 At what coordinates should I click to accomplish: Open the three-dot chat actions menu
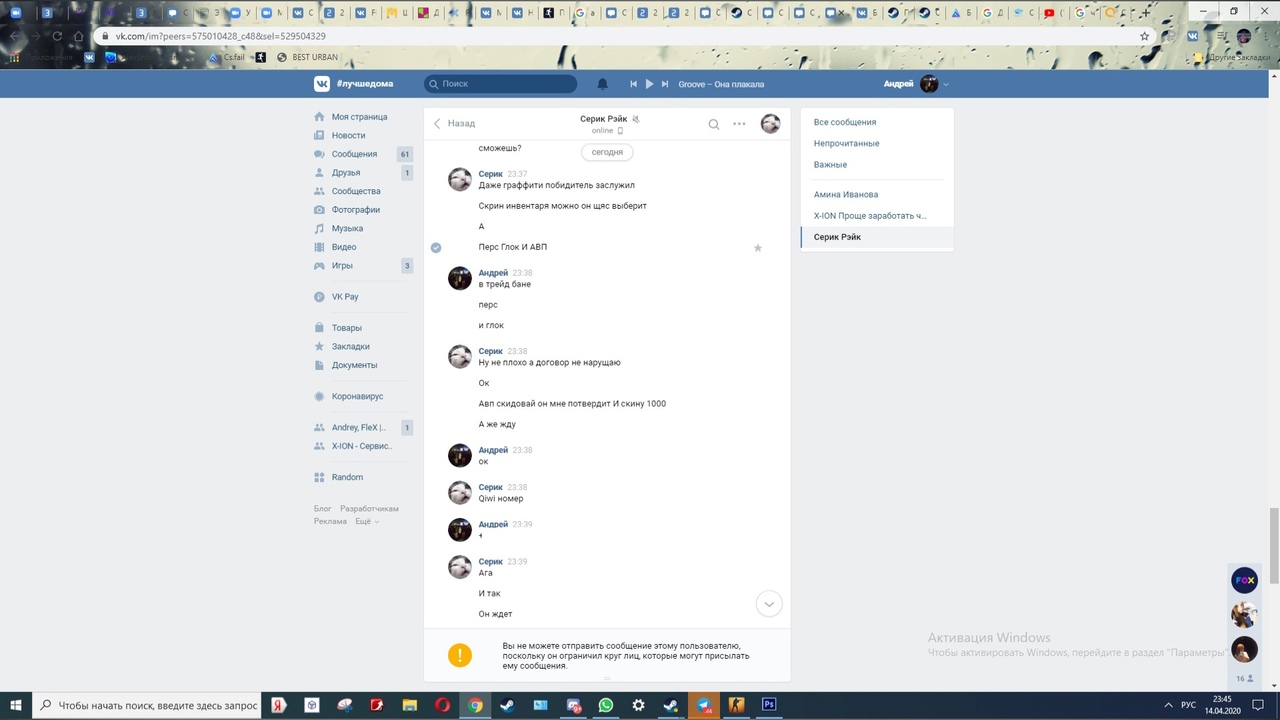(739, 124)
